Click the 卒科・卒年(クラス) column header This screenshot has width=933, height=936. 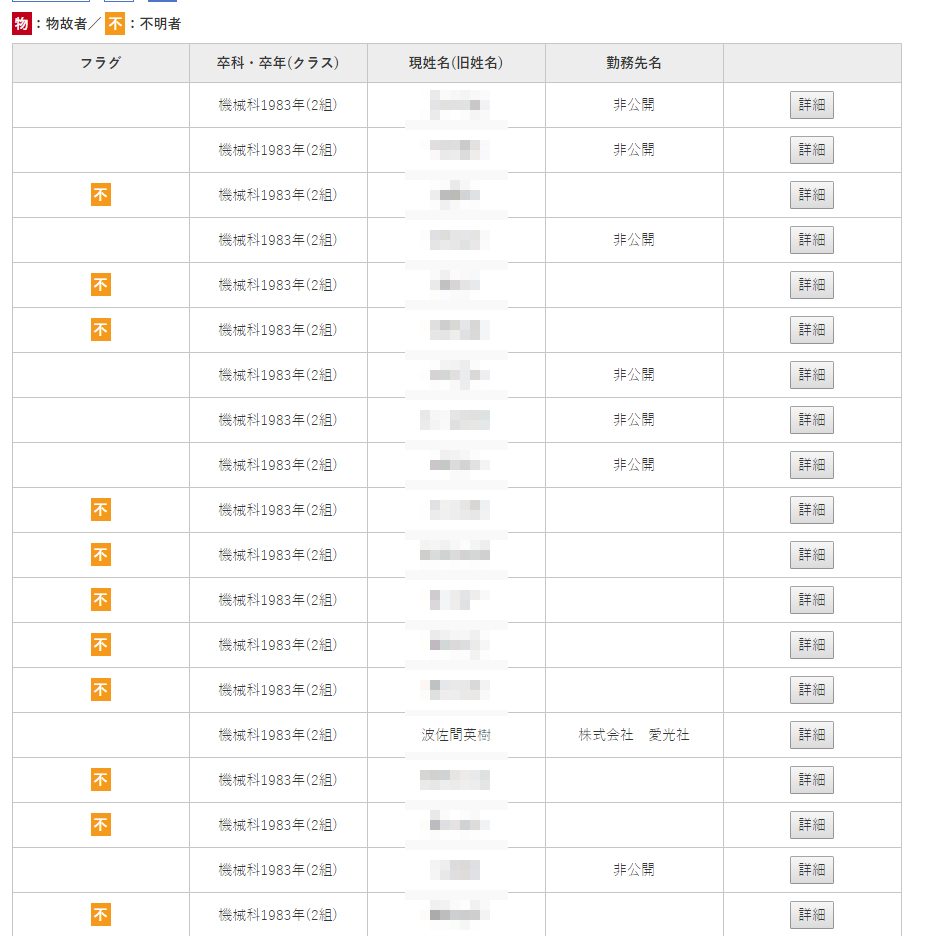pos(278,63)
